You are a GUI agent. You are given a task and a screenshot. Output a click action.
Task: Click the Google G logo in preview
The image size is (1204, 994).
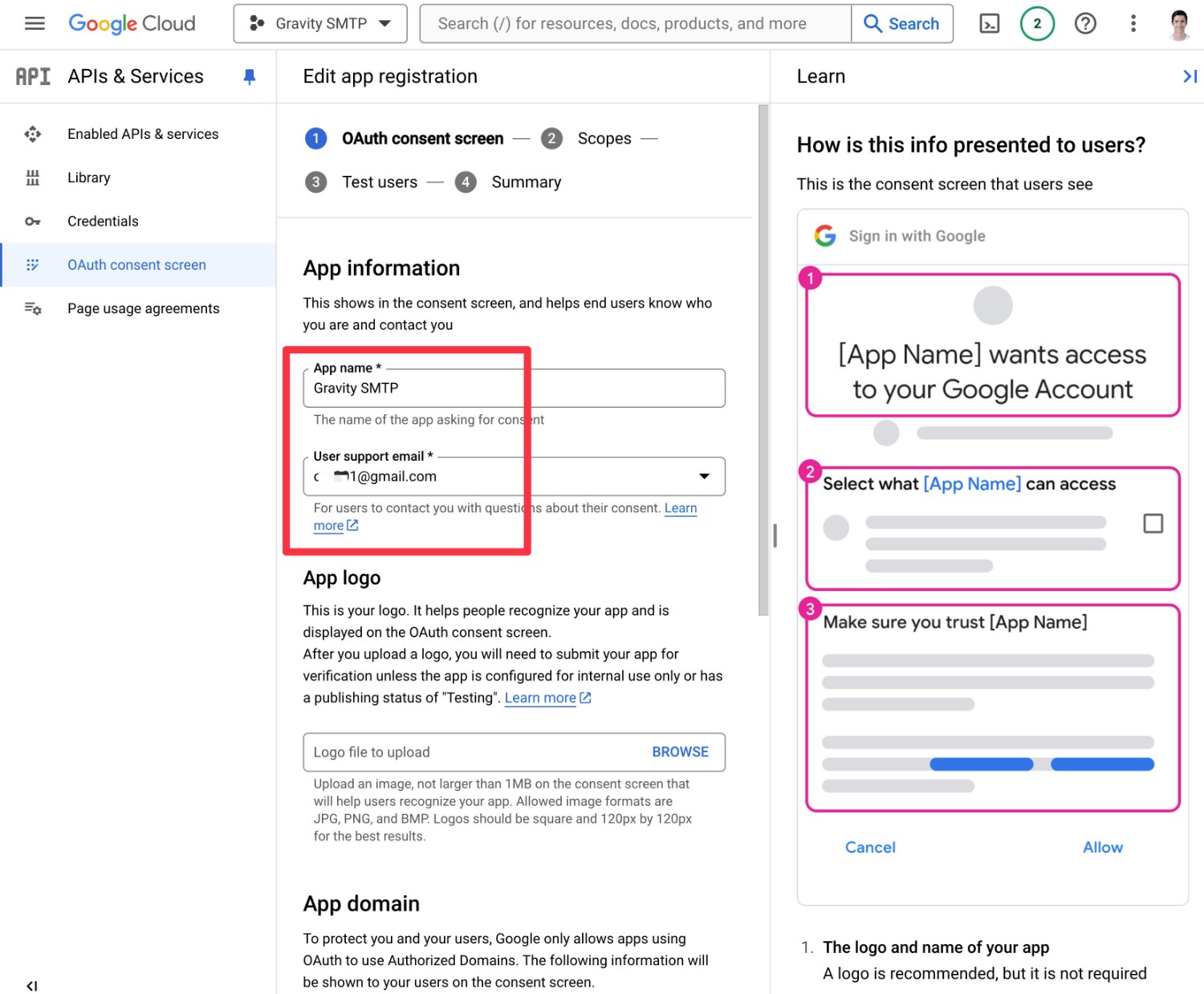(825, 235)
